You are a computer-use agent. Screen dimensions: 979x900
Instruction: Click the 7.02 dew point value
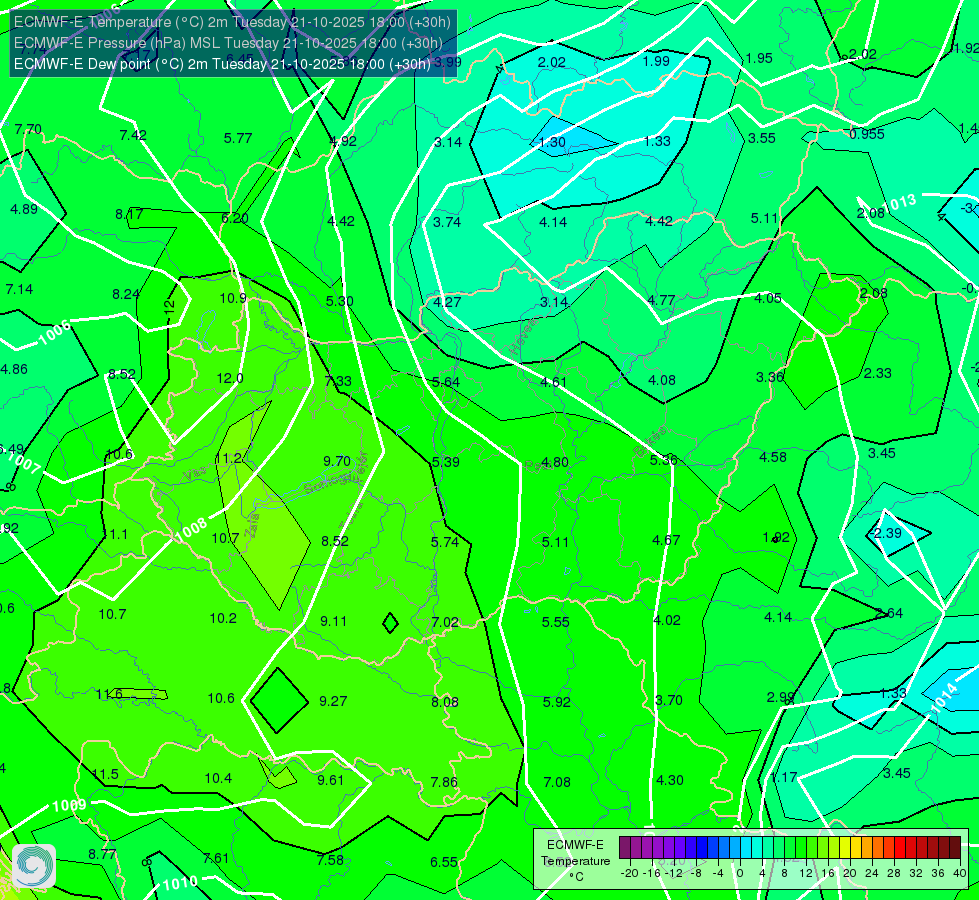[445, 623]
